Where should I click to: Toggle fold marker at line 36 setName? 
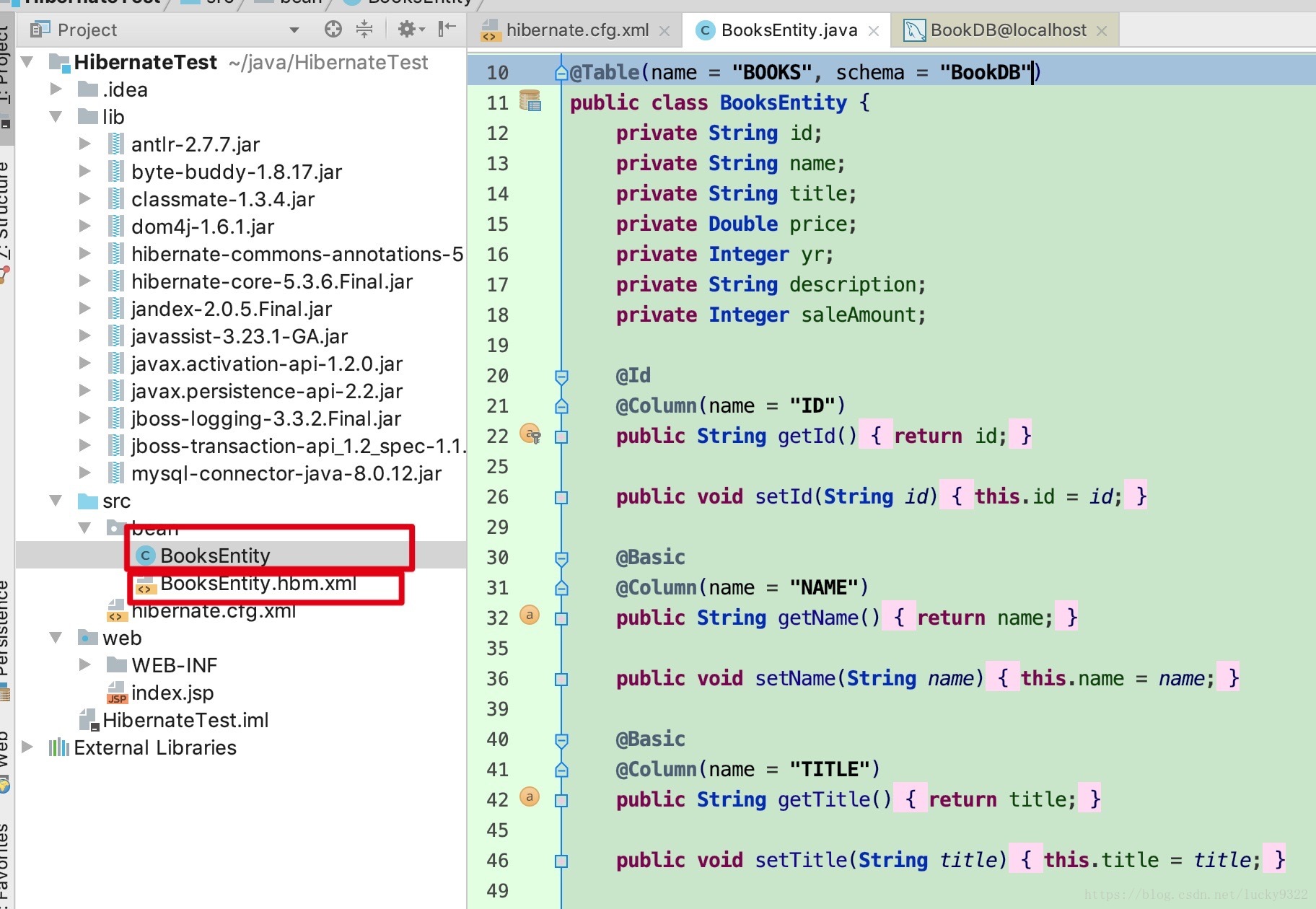561,679
